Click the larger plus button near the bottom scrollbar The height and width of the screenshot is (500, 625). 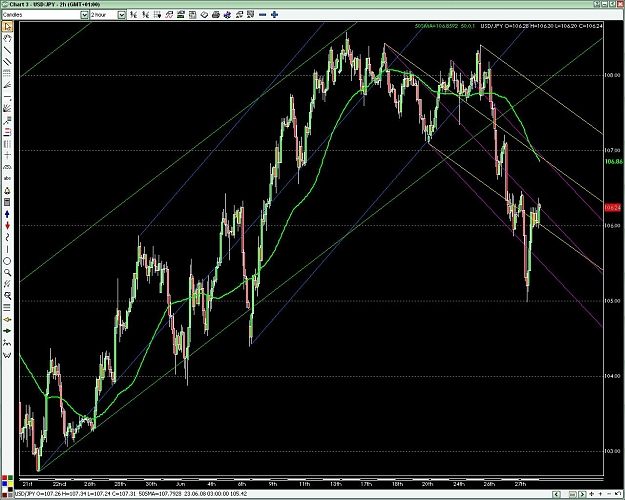(592, 494)
